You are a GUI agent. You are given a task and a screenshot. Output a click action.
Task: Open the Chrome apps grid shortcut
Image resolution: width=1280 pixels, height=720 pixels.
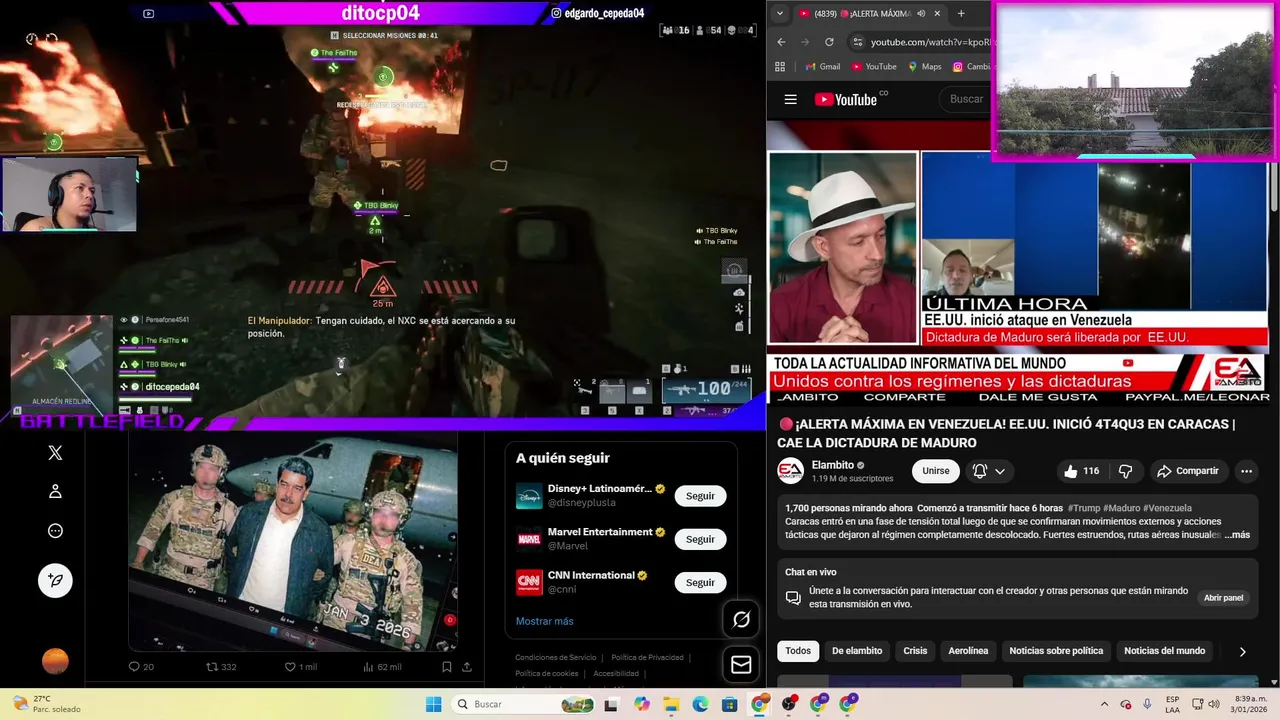click(x=780, y=67)
